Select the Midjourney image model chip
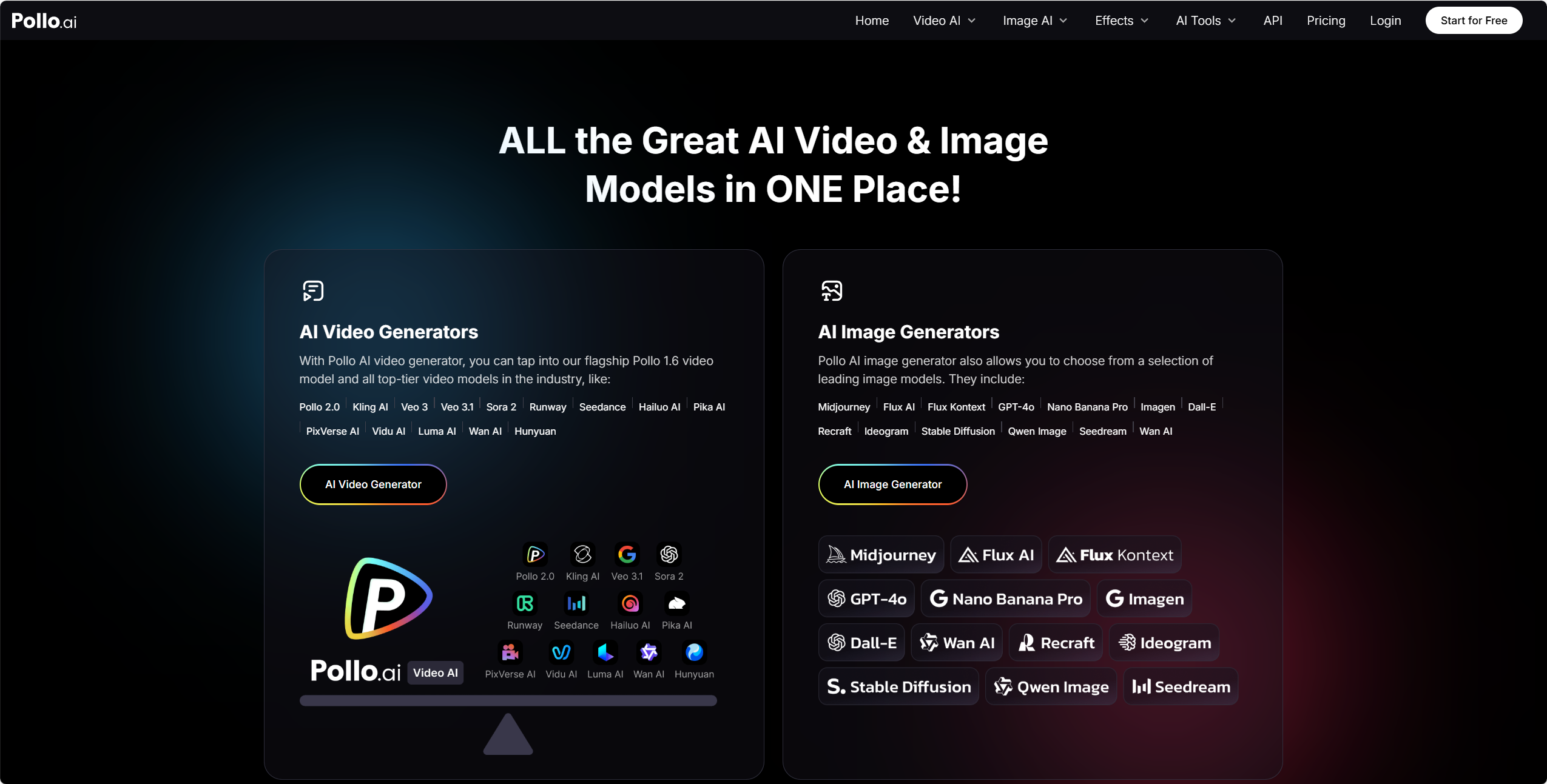The width and height of the screenshot is (1547, 784). tap(881, 555)
